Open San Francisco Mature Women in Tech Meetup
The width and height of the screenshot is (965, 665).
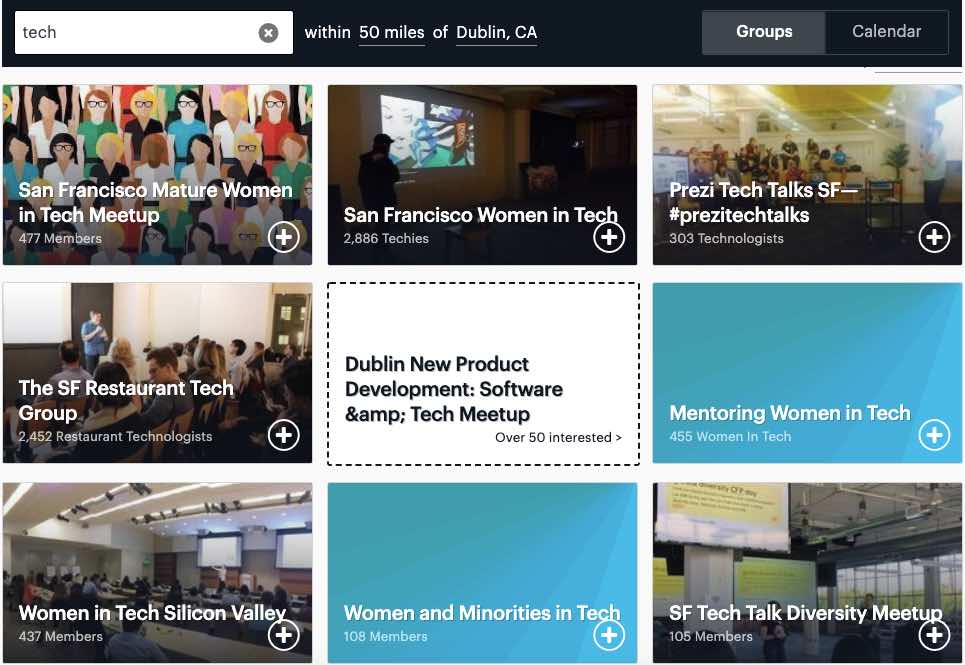[x=155, y=202]
